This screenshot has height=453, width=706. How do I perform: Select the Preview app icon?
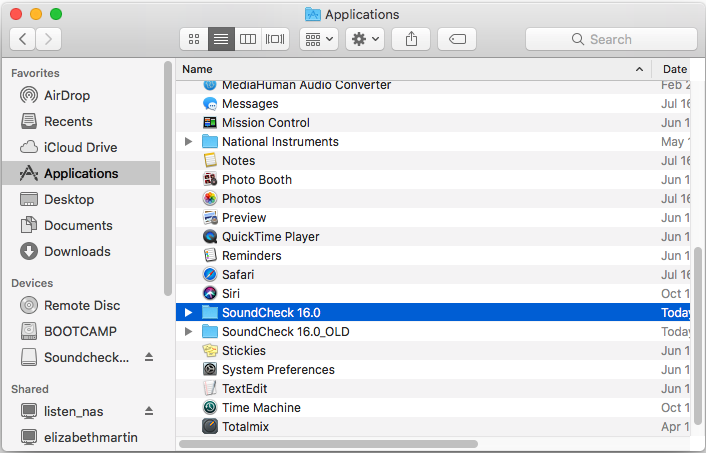coord(210,217)
